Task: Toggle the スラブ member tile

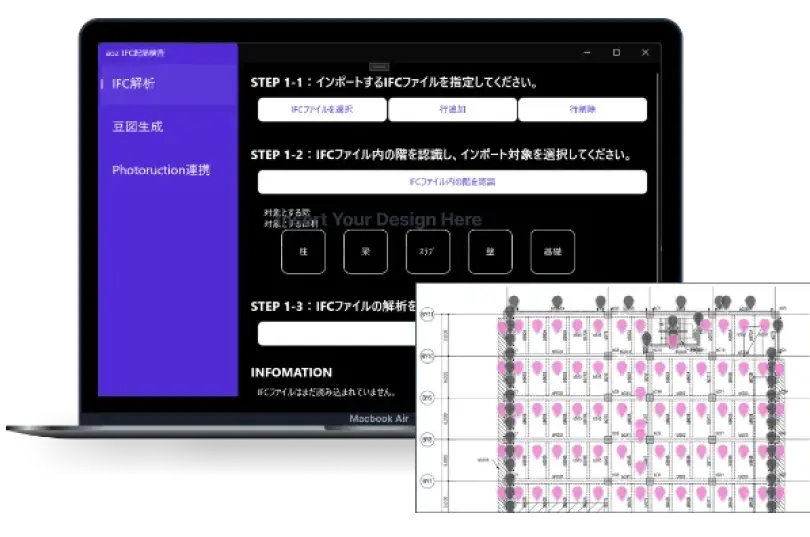Action: coord(428,251)
